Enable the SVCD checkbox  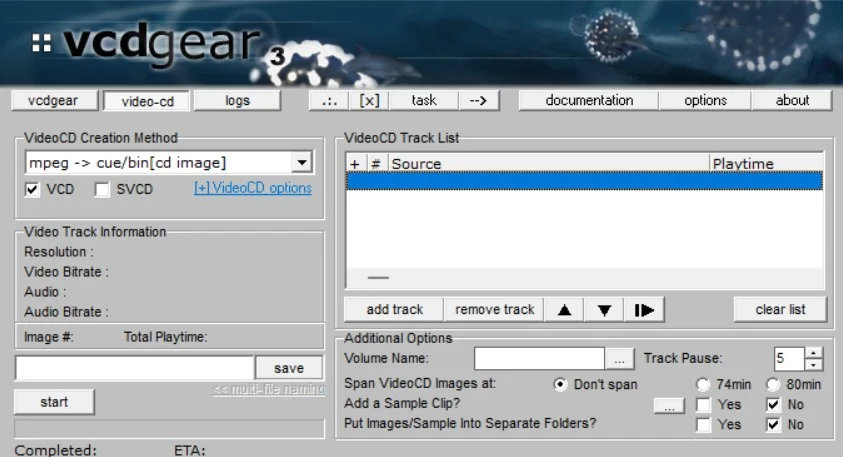[102, 189]
